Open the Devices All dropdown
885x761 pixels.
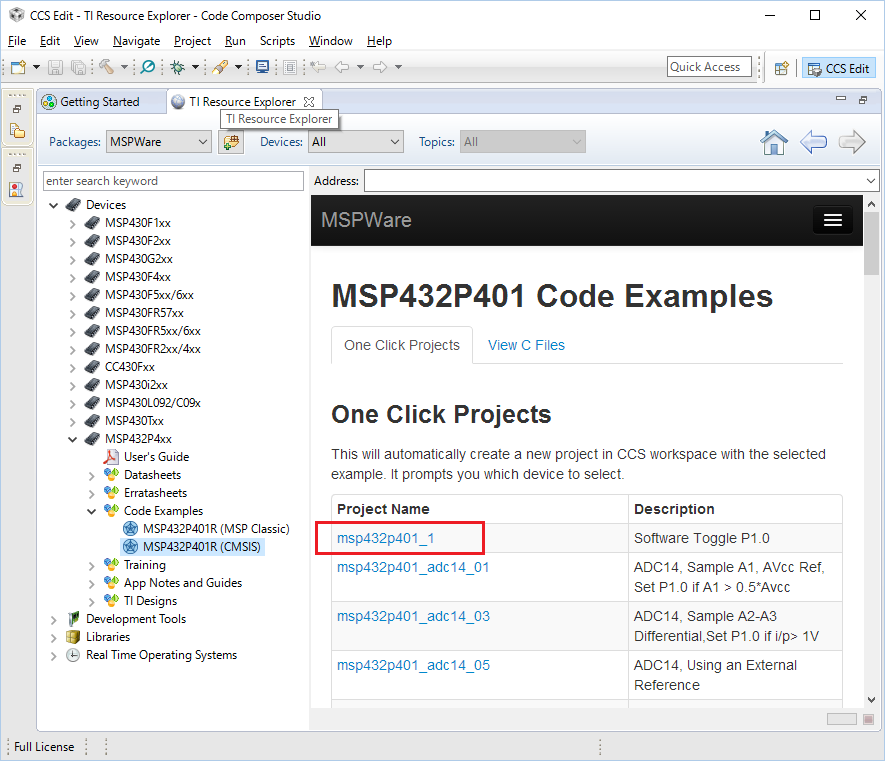click(356, 142)
